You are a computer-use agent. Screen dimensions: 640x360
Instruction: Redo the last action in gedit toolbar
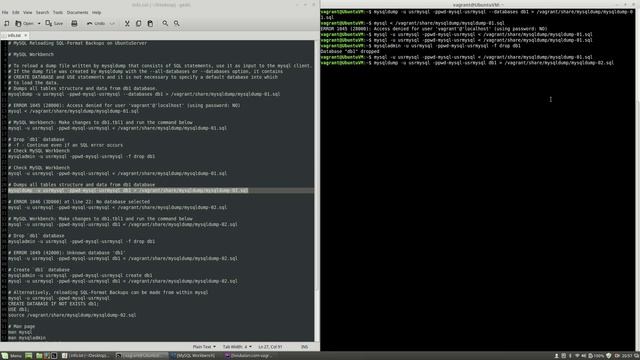point(112,24)
